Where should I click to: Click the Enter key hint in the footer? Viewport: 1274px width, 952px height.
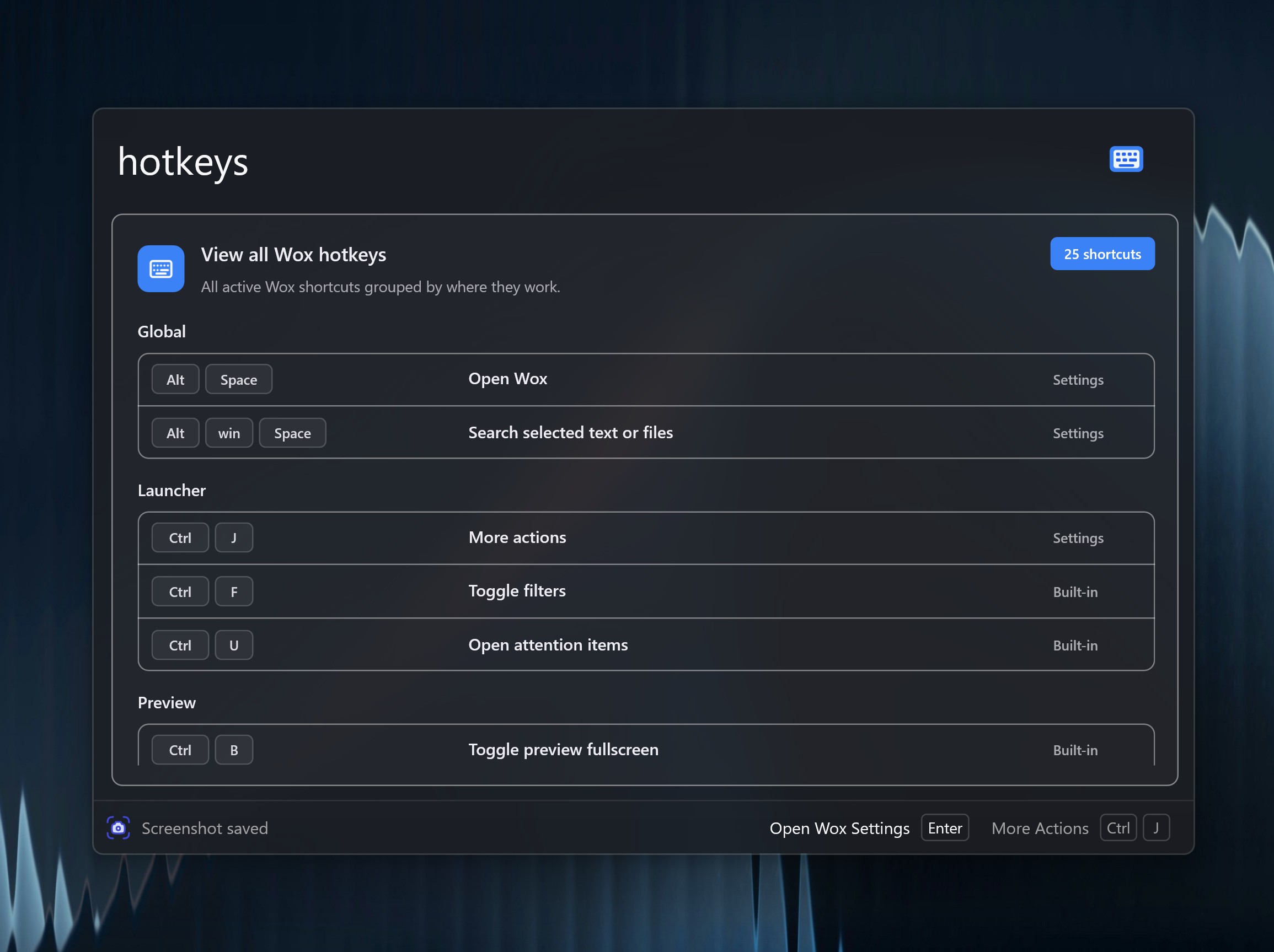coord(945,827)
